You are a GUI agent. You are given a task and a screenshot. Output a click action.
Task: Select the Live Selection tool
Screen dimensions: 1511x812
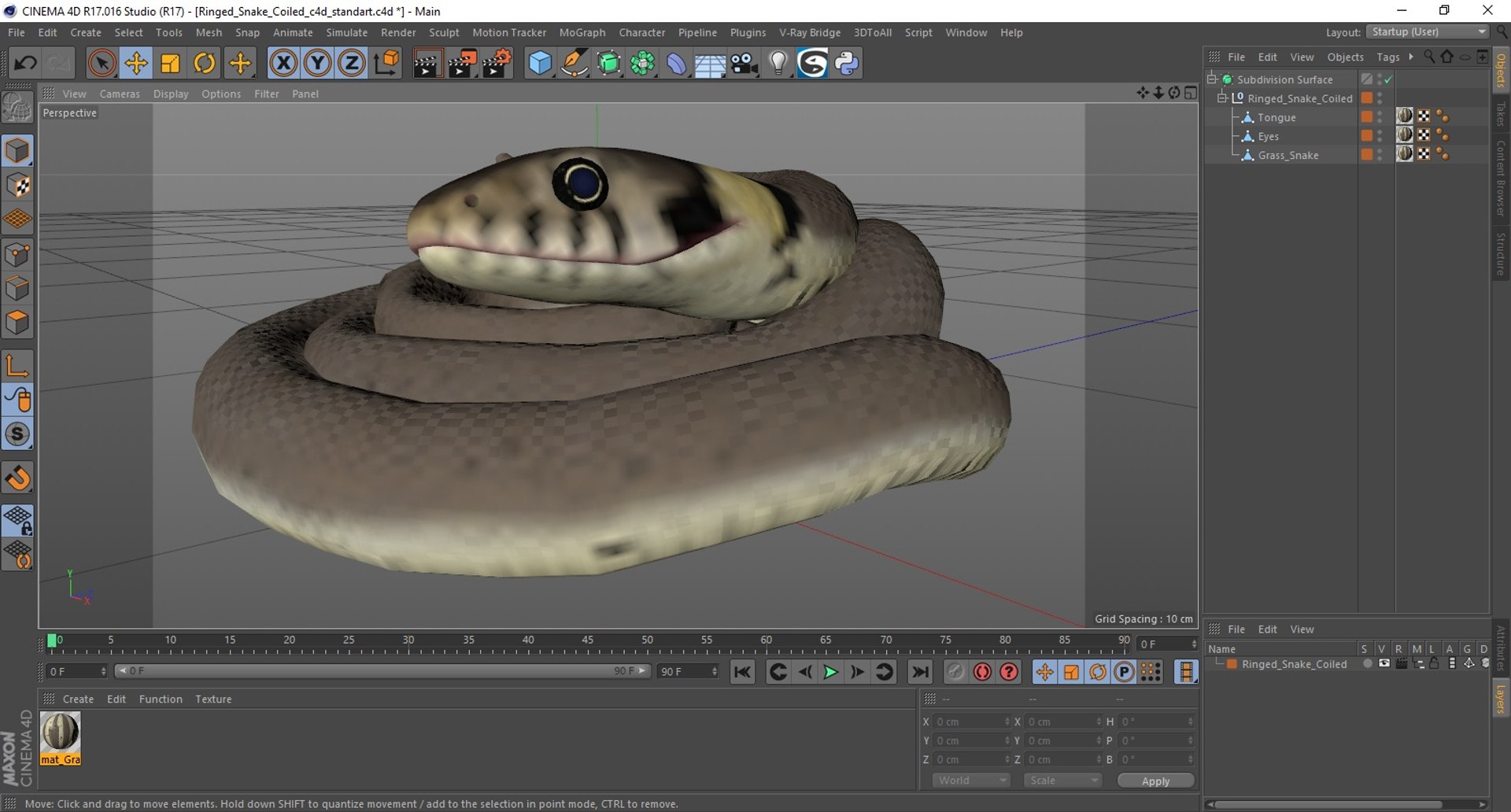point(102,63)
